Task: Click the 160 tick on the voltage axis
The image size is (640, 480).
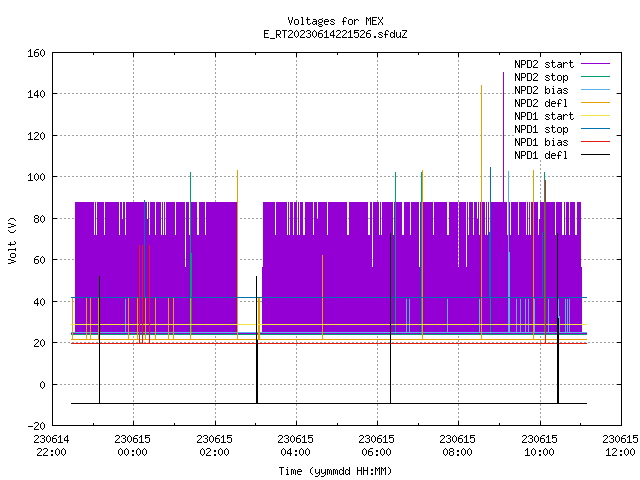Action: [x=36, y=53]
